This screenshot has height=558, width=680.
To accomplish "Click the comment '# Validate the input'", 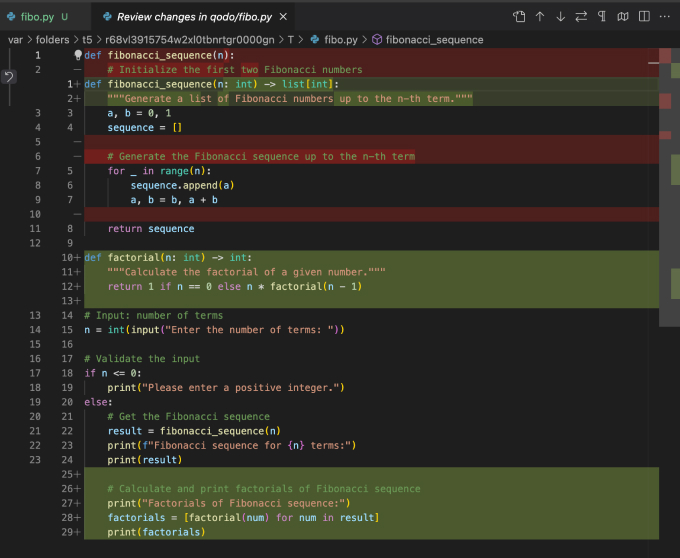I will pos(142,359).
